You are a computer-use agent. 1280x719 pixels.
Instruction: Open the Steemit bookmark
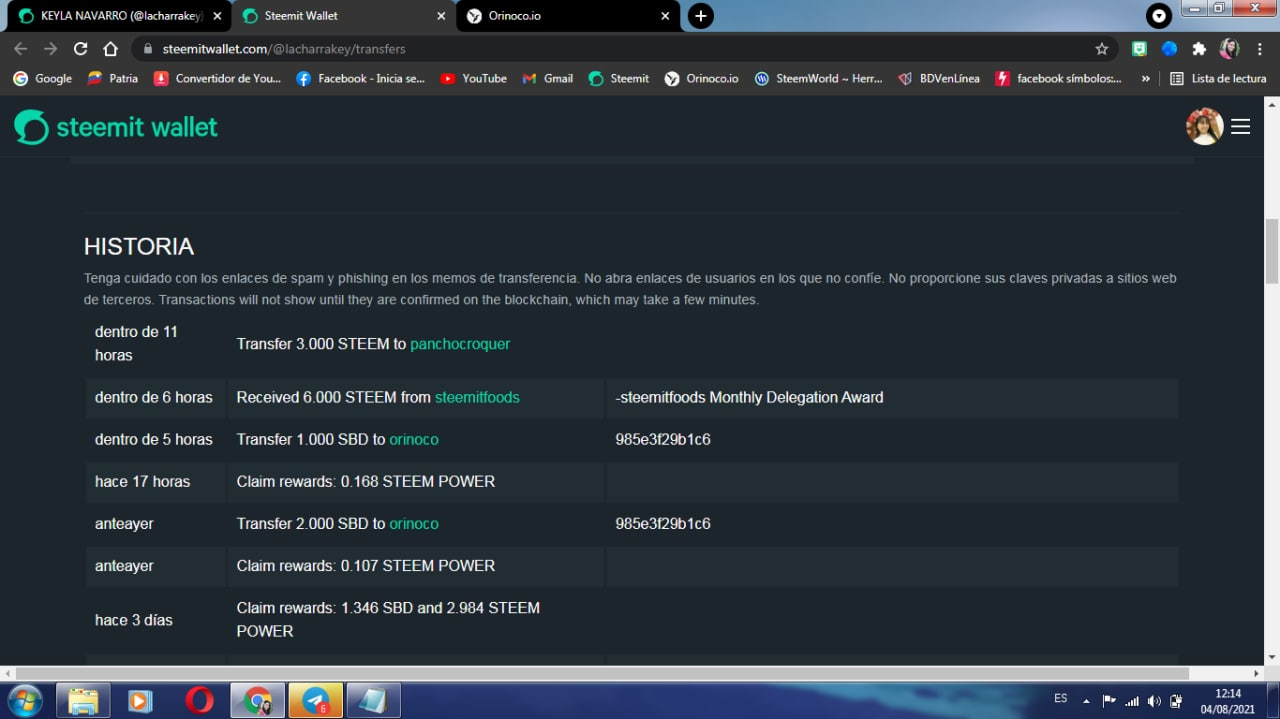click(x=619, y=78)
